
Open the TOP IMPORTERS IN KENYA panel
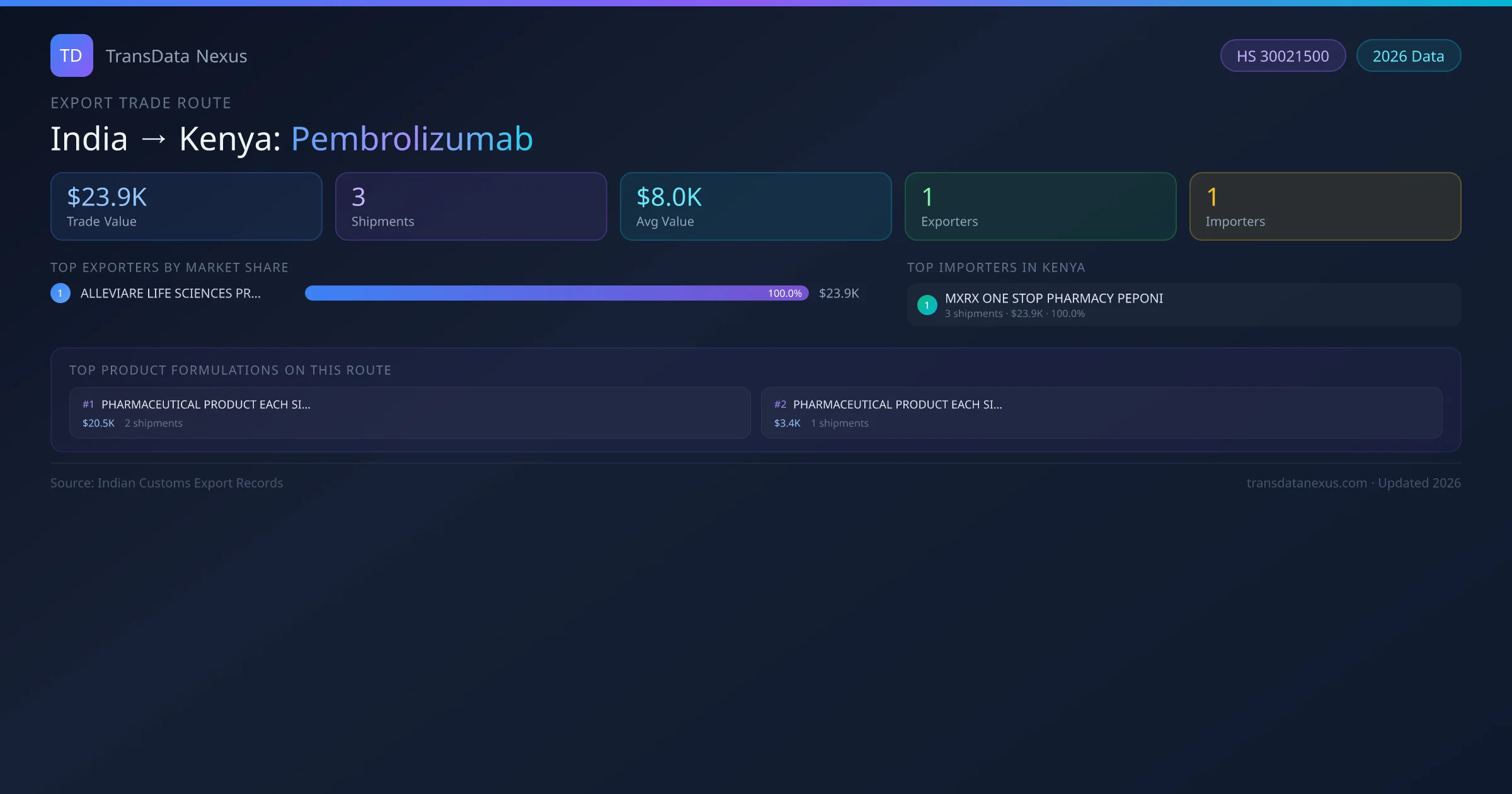pos(997,267)
